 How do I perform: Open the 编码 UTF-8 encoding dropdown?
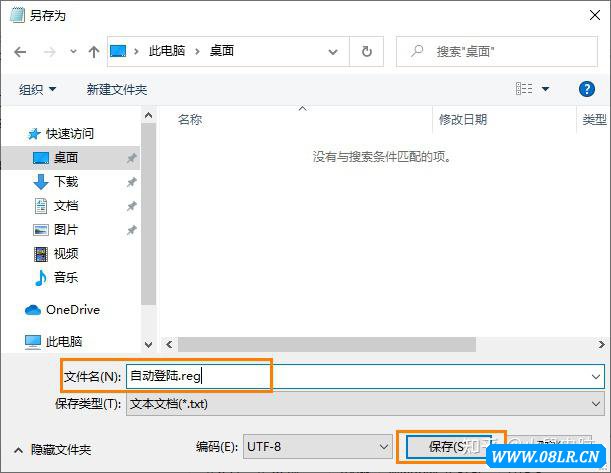[316, 447]
